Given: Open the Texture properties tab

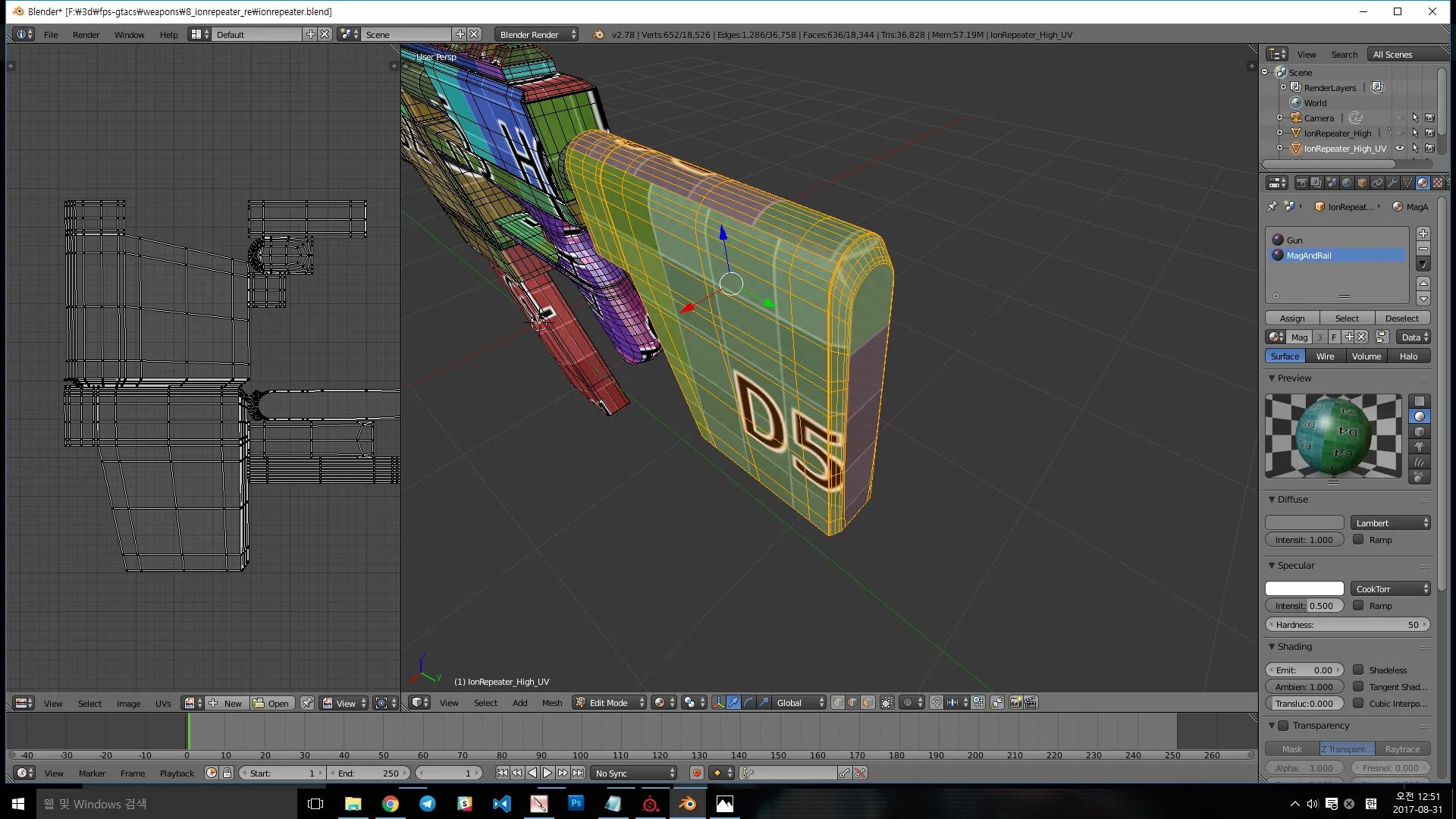Looking at the screenshot, I should tap(1437, 183).
